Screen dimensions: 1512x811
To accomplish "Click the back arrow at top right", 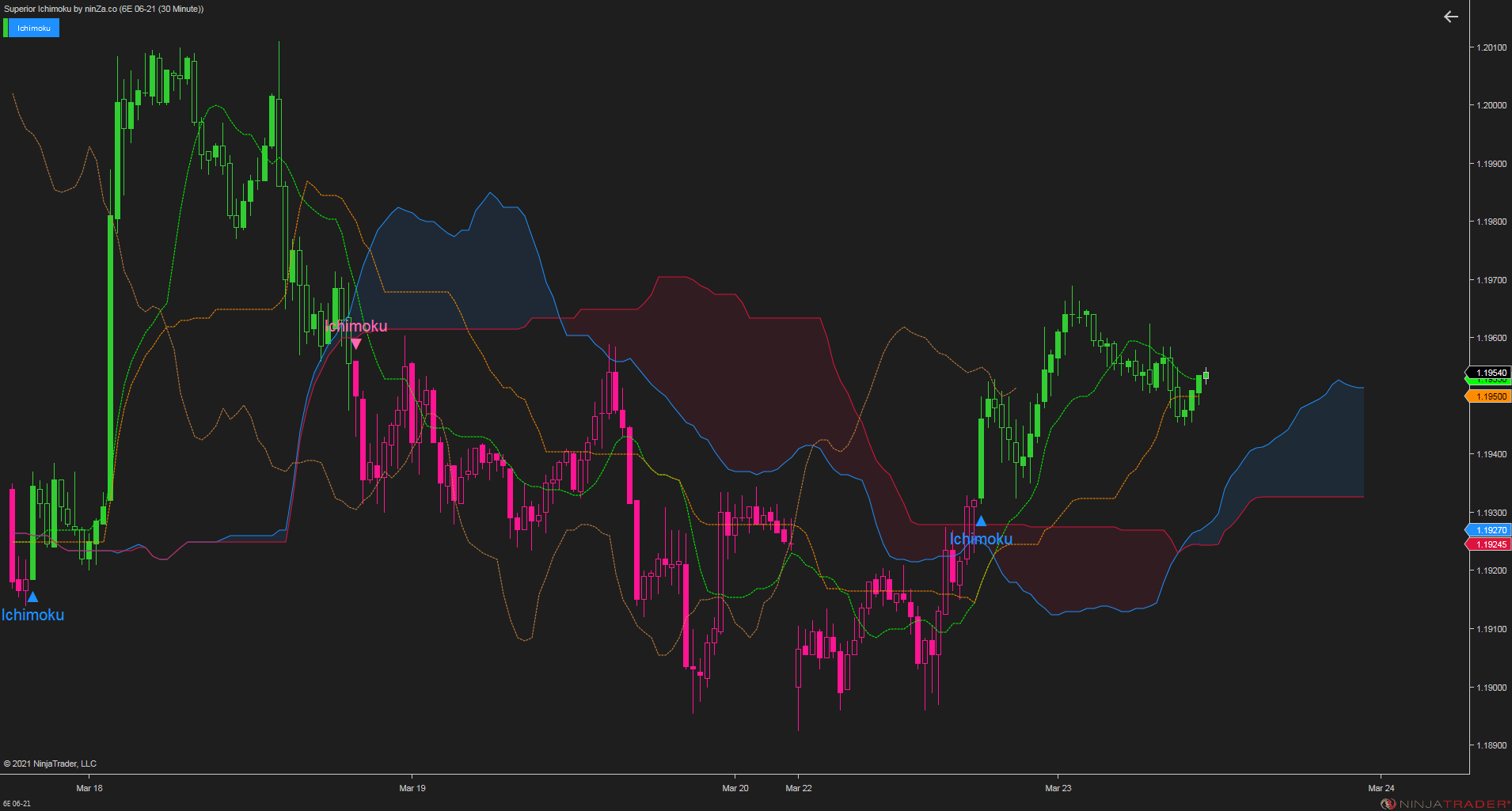I will (x=1450, y=17).
